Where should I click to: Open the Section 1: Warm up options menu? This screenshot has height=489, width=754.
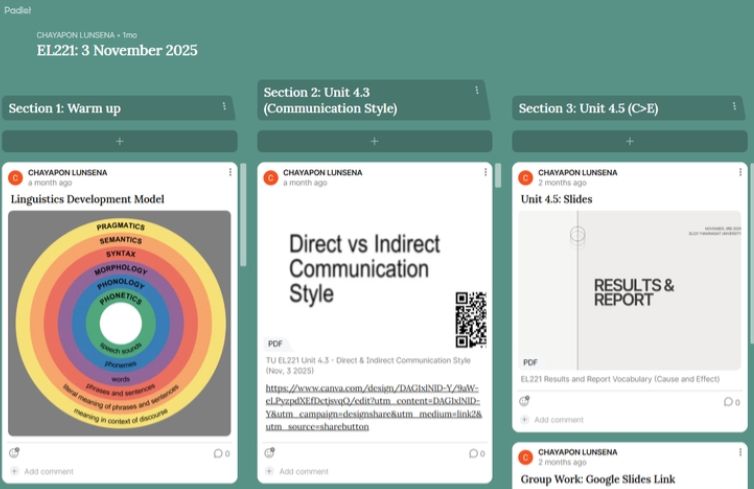coord(223,106)
